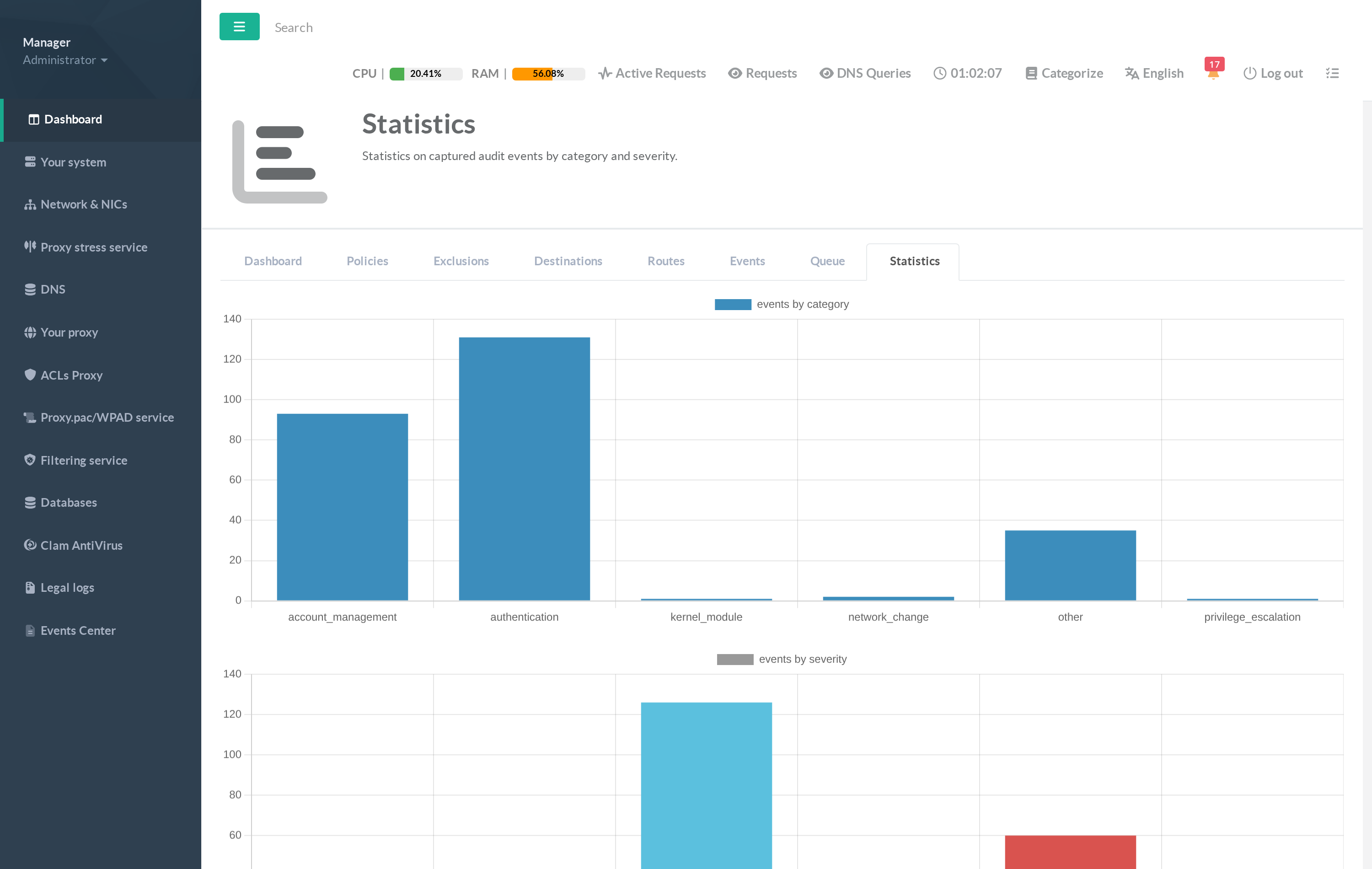Viewport: 1372px width, 869px height.
Task: Expand the Administrator dropdown under Manager
Action: click(65, 60)
